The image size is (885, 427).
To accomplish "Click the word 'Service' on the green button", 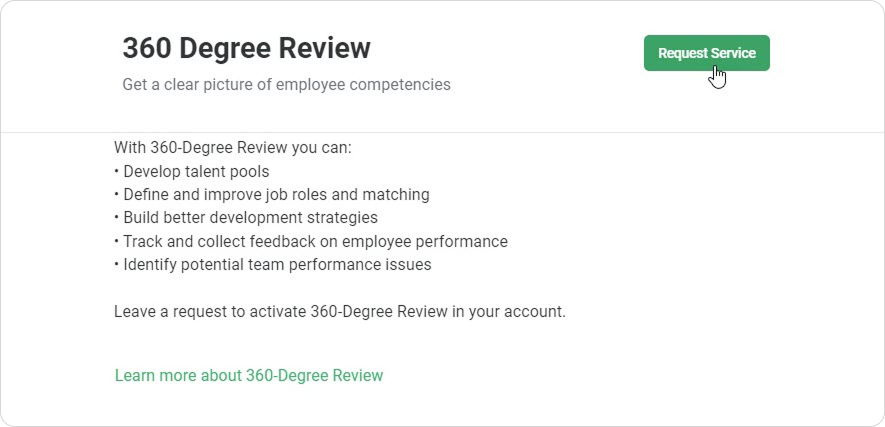I will (732, 53).
